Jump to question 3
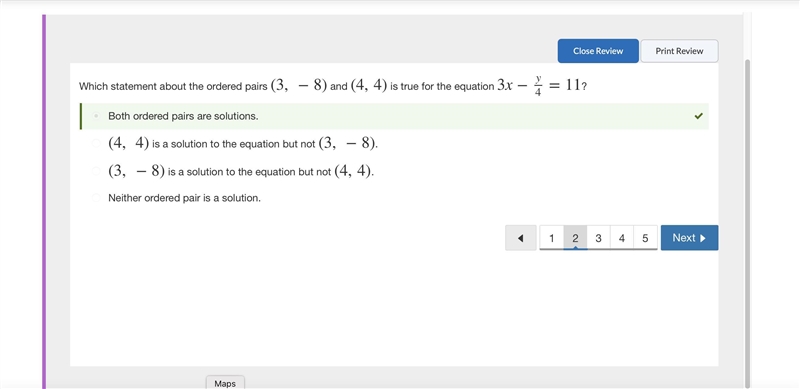The image size is (800, 389). pos(598,238)
